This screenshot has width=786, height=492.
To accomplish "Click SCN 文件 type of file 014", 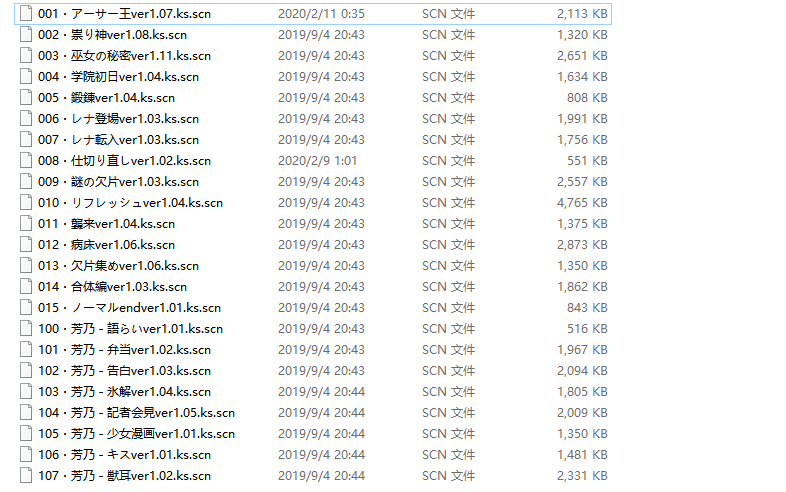I will 448,286.
